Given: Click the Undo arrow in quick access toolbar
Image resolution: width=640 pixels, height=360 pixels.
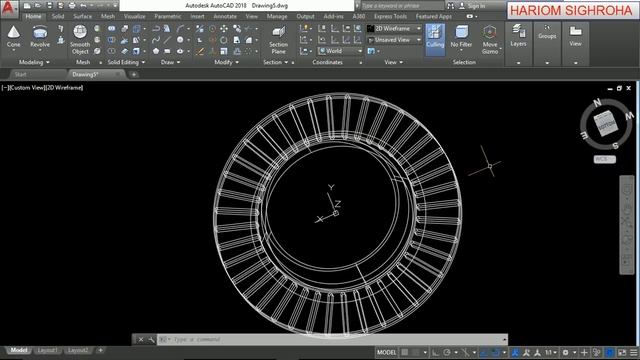Looking at the screenshot, I should tap(83, 6).
